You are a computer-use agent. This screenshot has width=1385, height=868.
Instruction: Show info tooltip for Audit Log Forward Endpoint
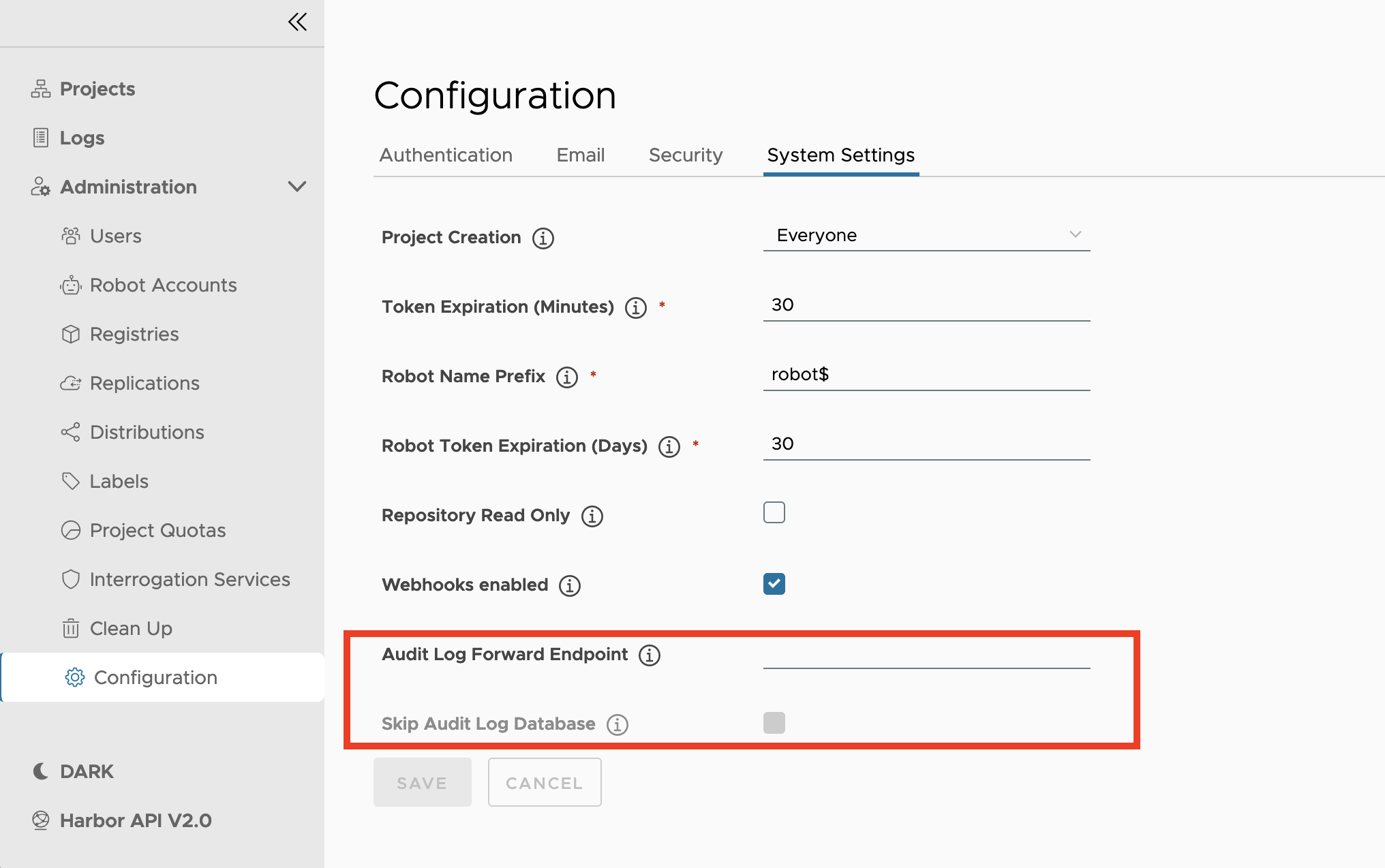click(x=650, y=655)
